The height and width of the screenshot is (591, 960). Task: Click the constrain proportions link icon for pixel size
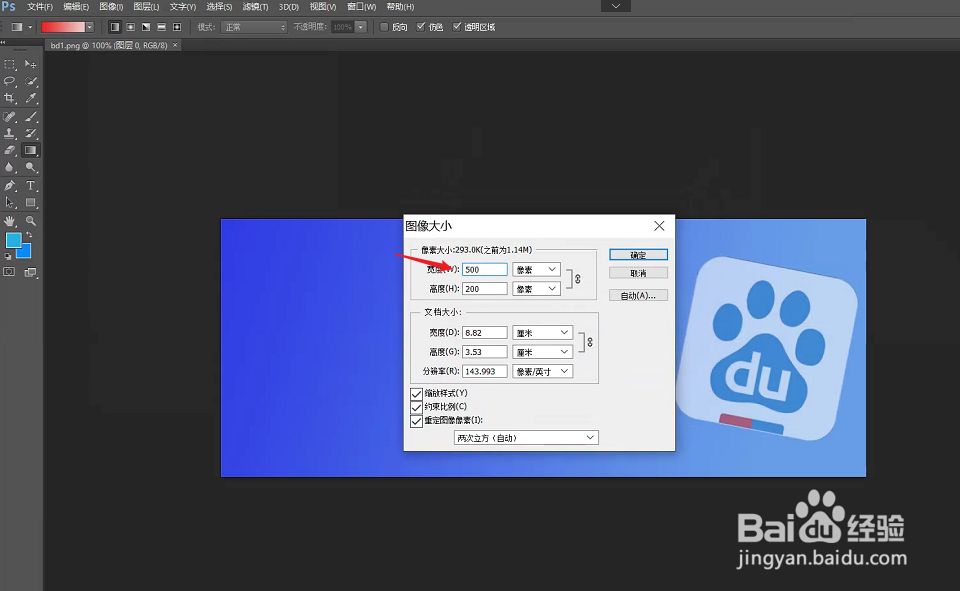(577, 279)
